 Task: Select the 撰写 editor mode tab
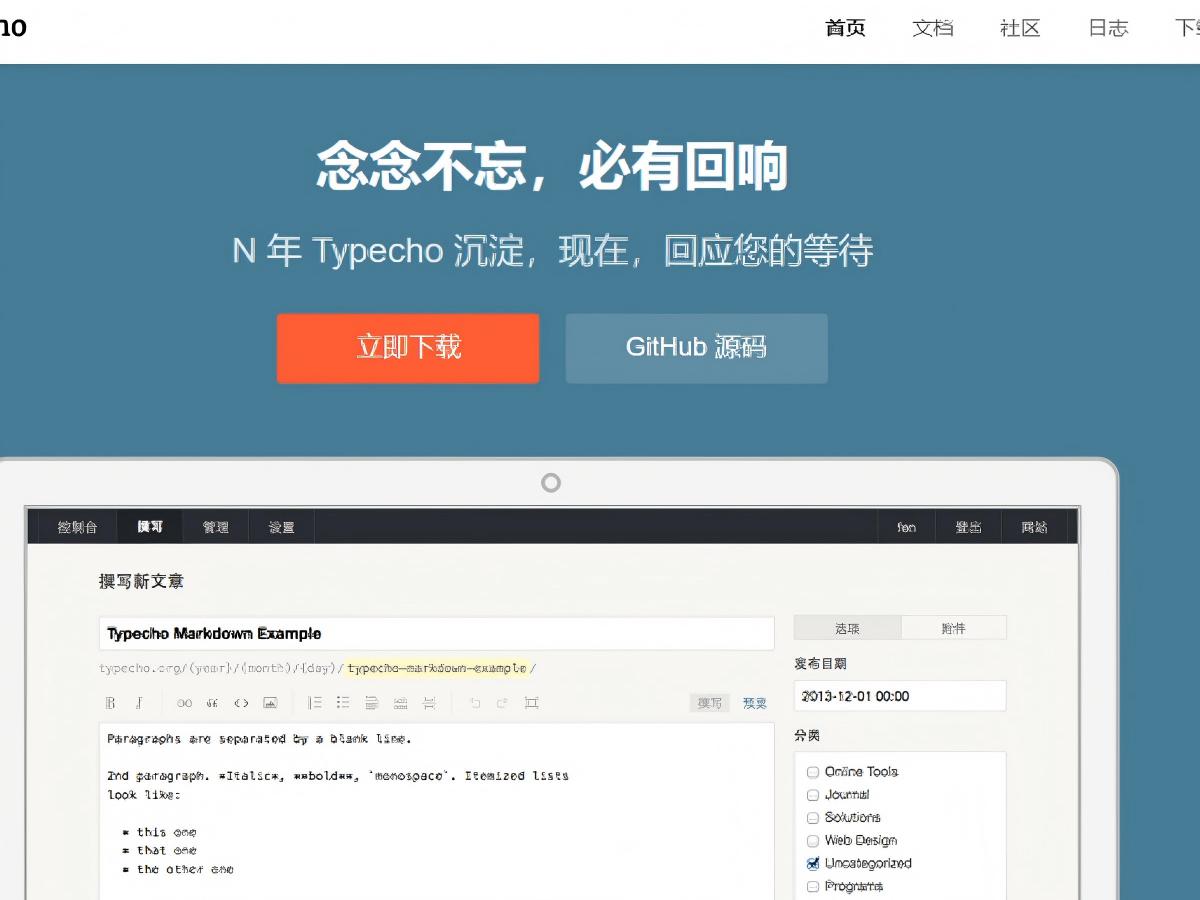[710, 703]
